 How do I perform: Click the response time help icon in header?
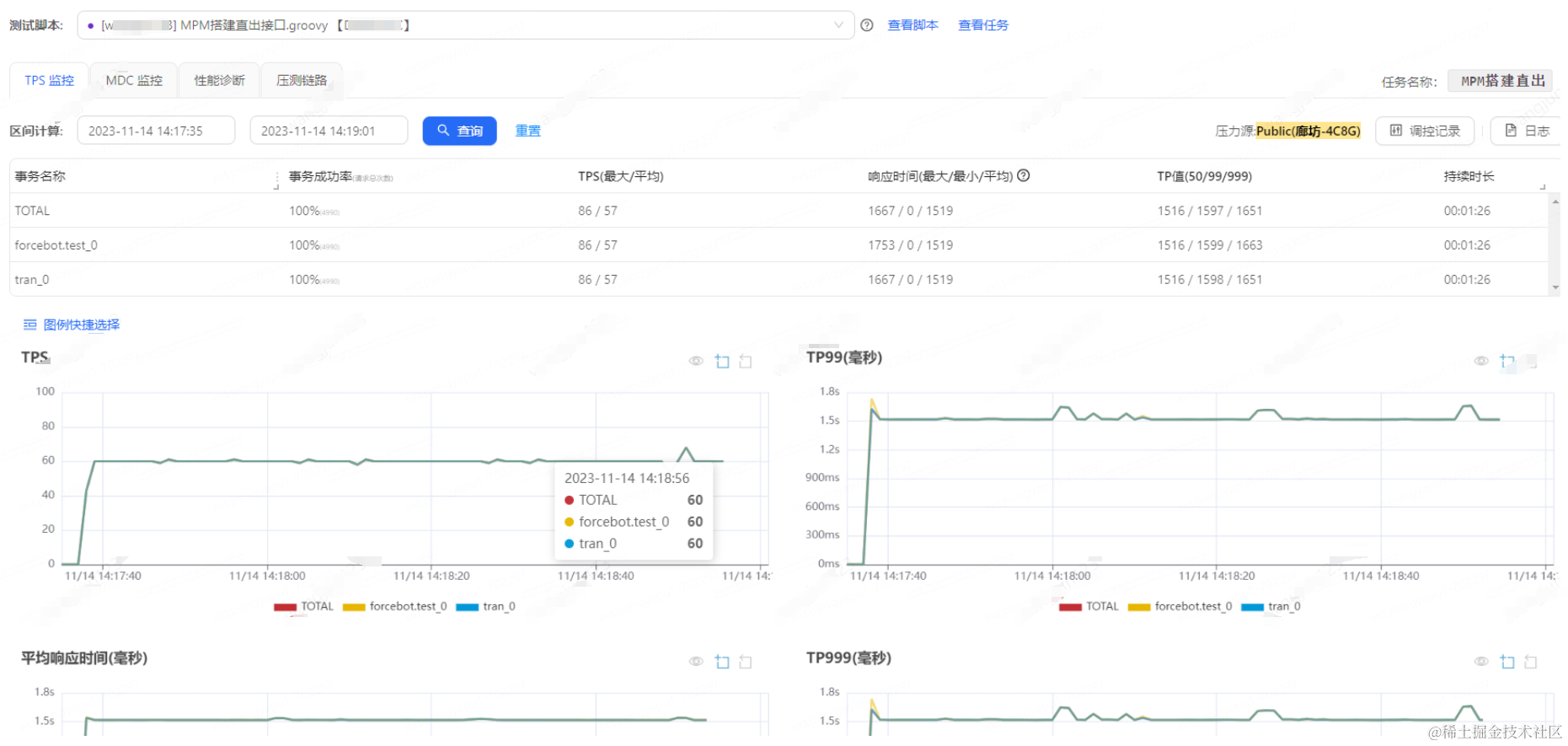point(1024,175)
